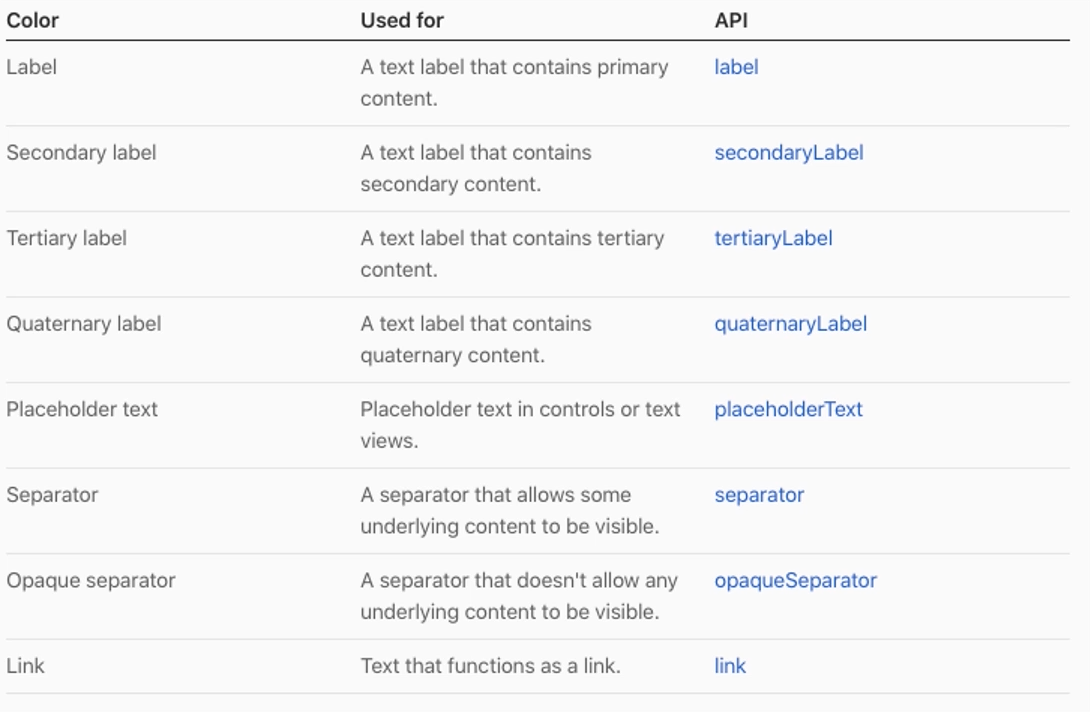Click the Separator color name cell
This screenshot has height=716, width=1090.
click(x=52, y=495)
